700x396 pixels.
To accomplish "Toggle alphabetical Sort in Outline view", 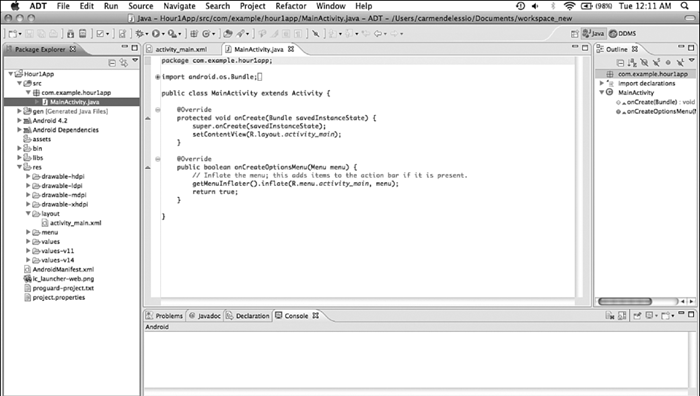I will pyautogui.click(x=632, y=63).
